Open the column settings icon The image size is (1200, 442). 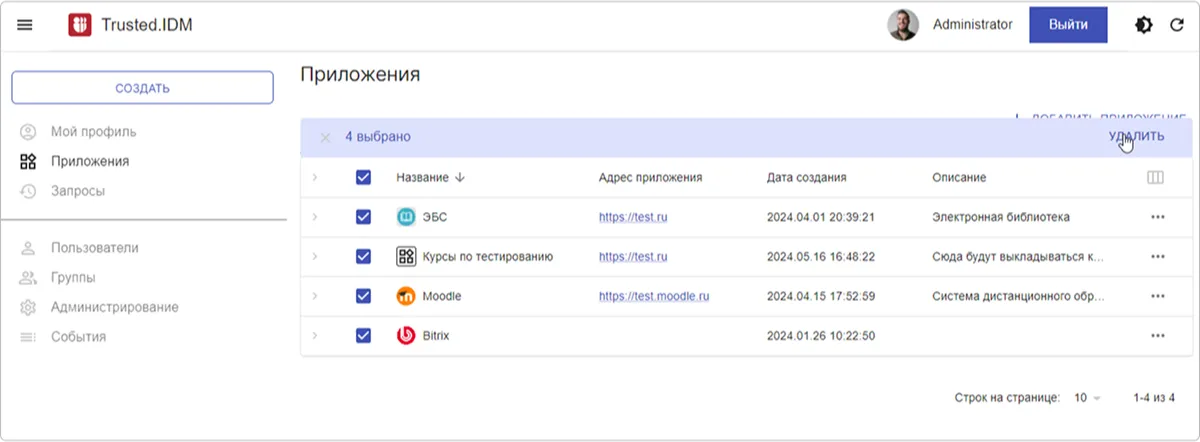1156,178
